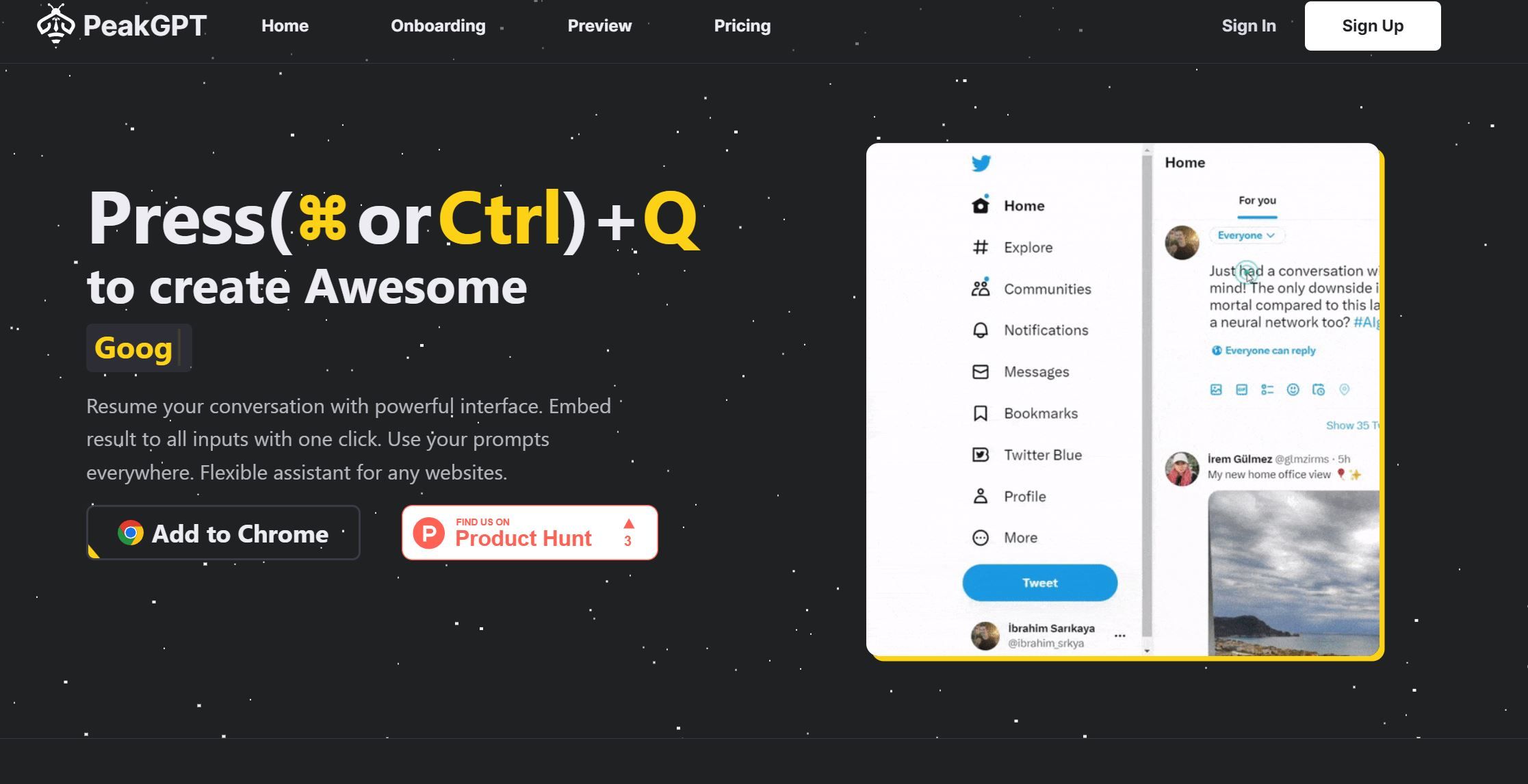Open the Onboarding dropdown menu
Viewport: 1528px width, 784px height.
(438, 26)
